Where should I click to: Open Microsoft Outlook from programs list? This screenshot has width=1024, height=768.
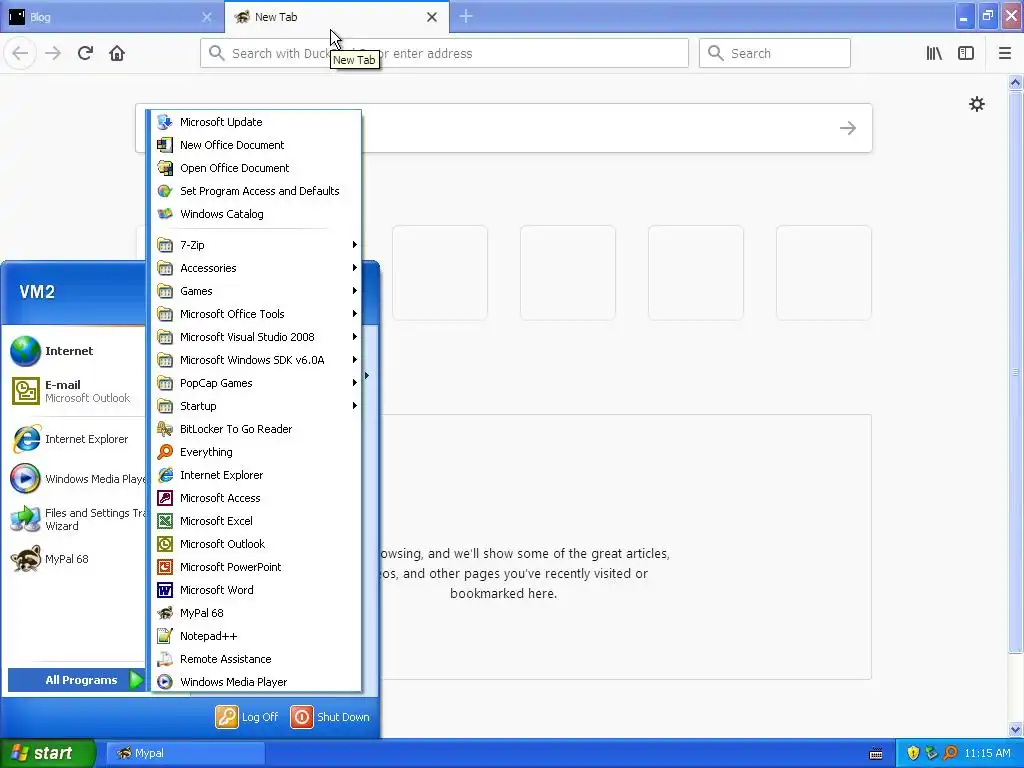pyautogui.click(x=254, y=544)
